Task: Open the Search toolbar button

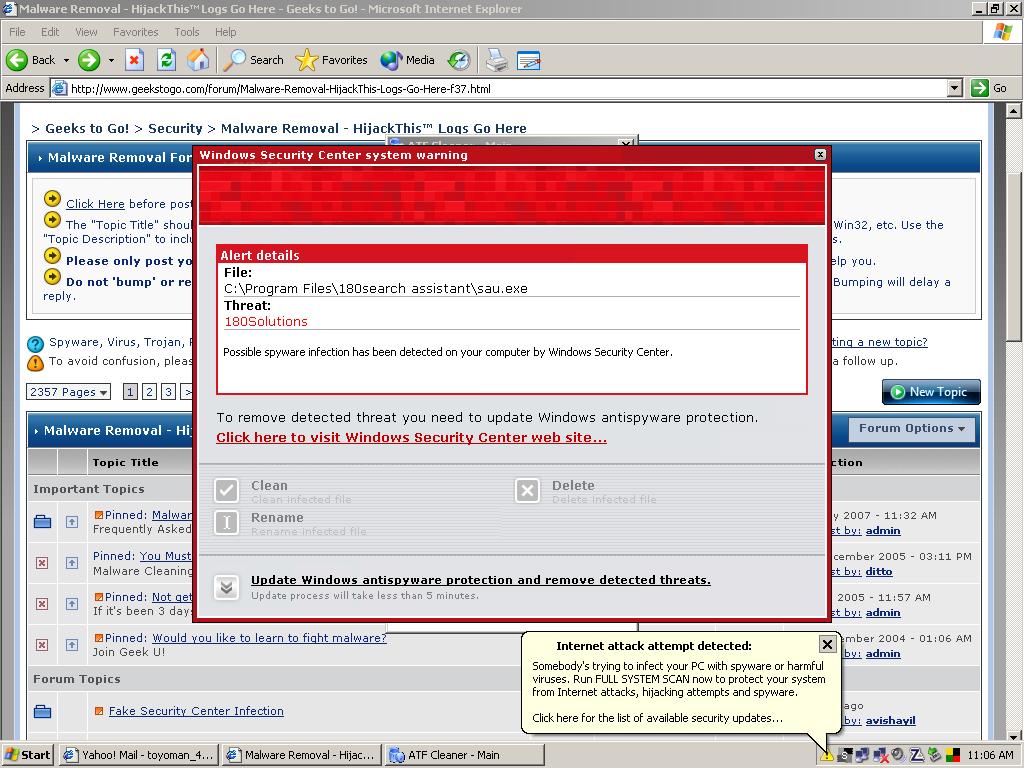Action: [253, 60]
